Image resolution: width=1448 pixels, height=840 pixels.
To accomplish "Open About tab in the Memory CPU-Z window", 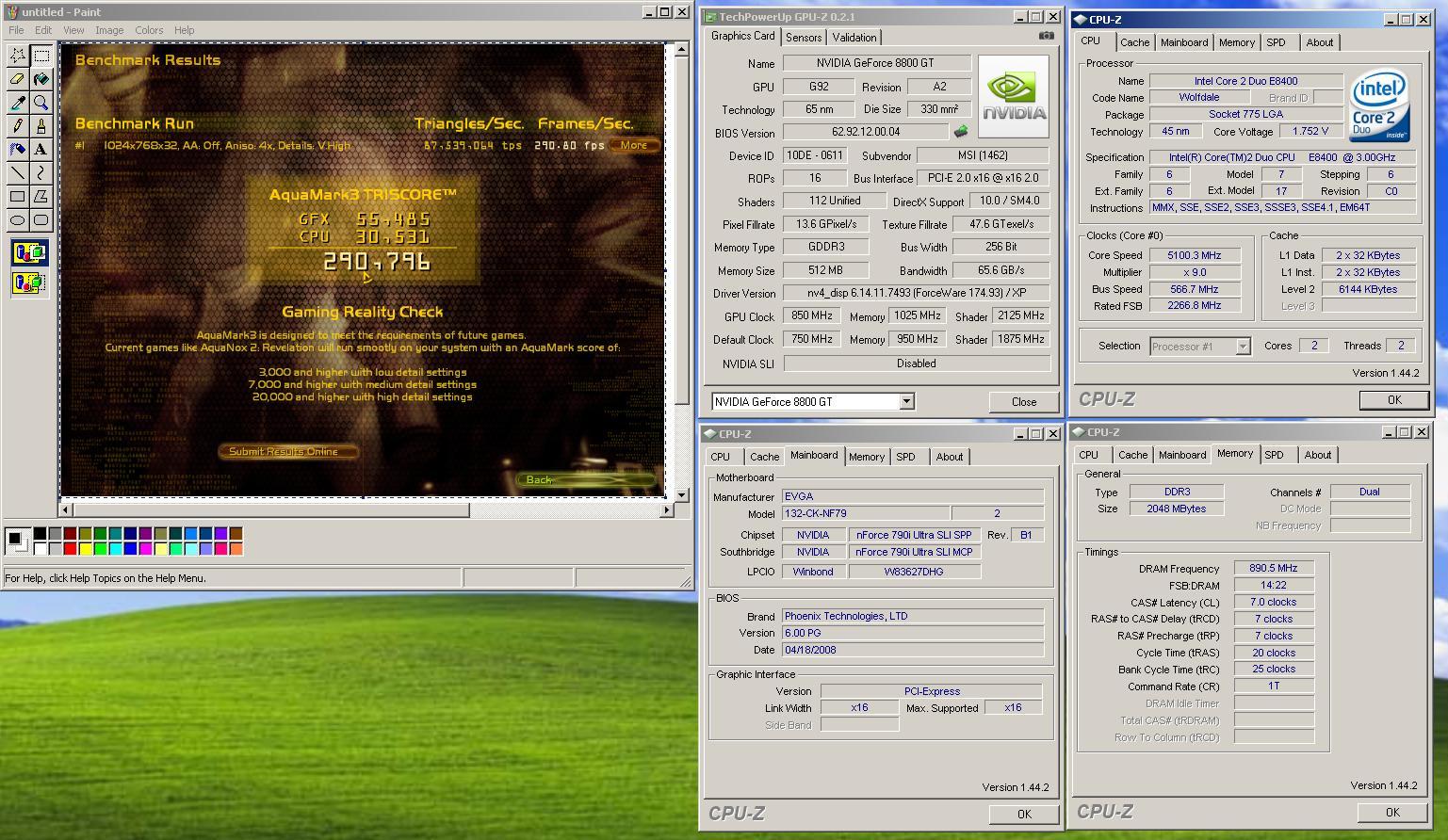I will (1318, 455).
